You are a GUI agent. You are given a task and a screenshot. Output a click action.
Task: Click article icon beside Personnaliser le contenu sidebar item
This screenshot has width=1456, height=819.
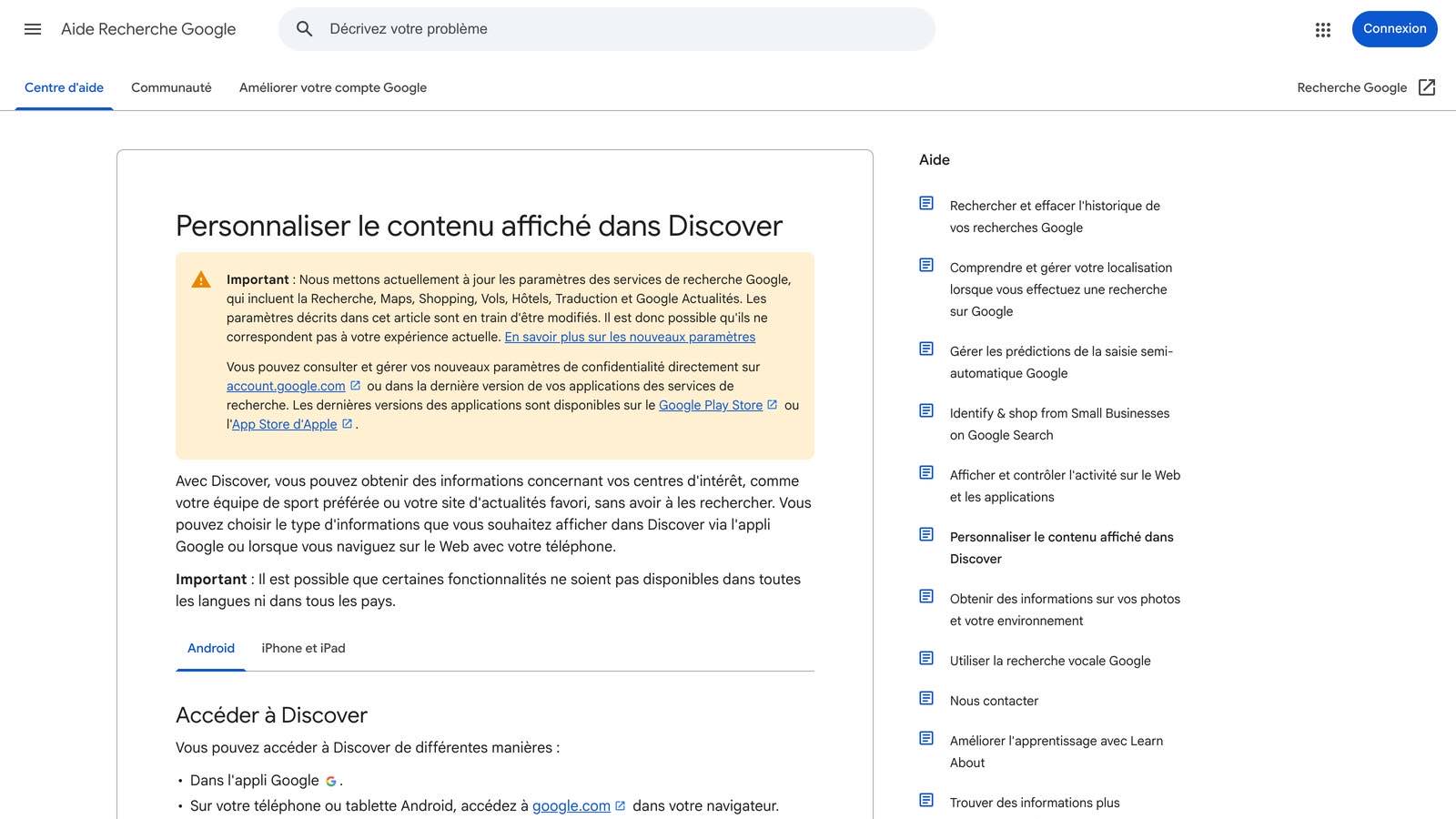pos(926,534)
